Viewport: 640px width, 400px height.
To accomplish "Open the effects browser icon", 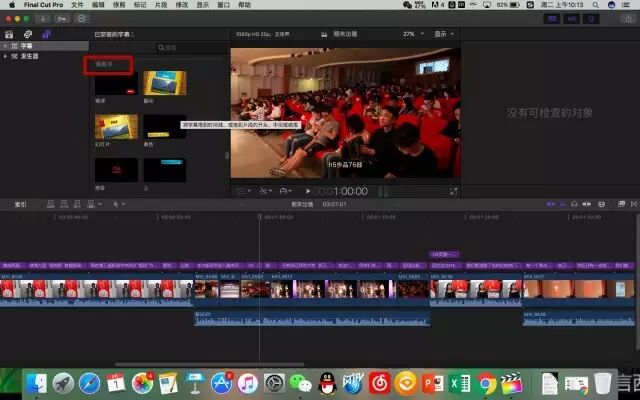I will point(621,204).
